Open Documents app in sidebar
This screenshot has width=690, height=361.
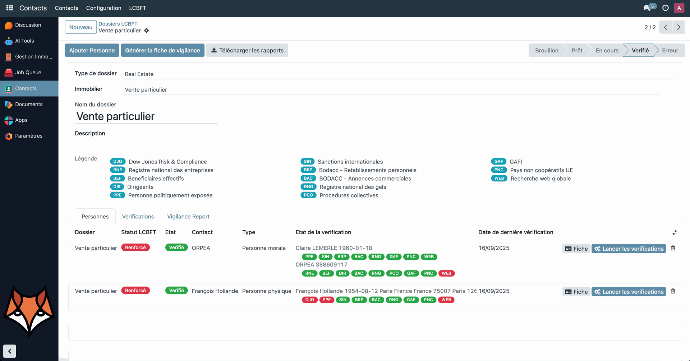point(29,104)
